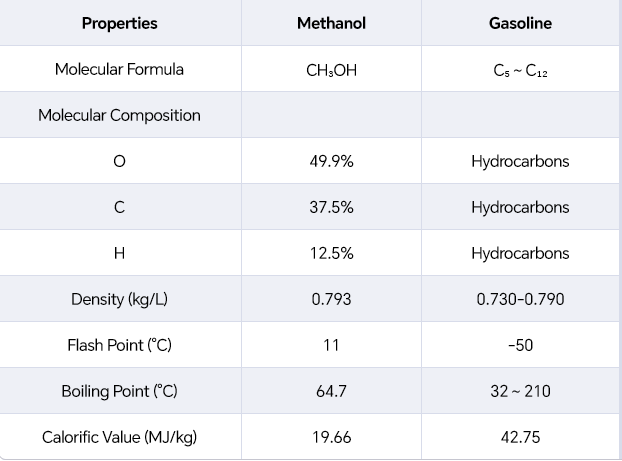Click the Gasoline column header
This screenshot has height=461, width=622.
[520, 24]
